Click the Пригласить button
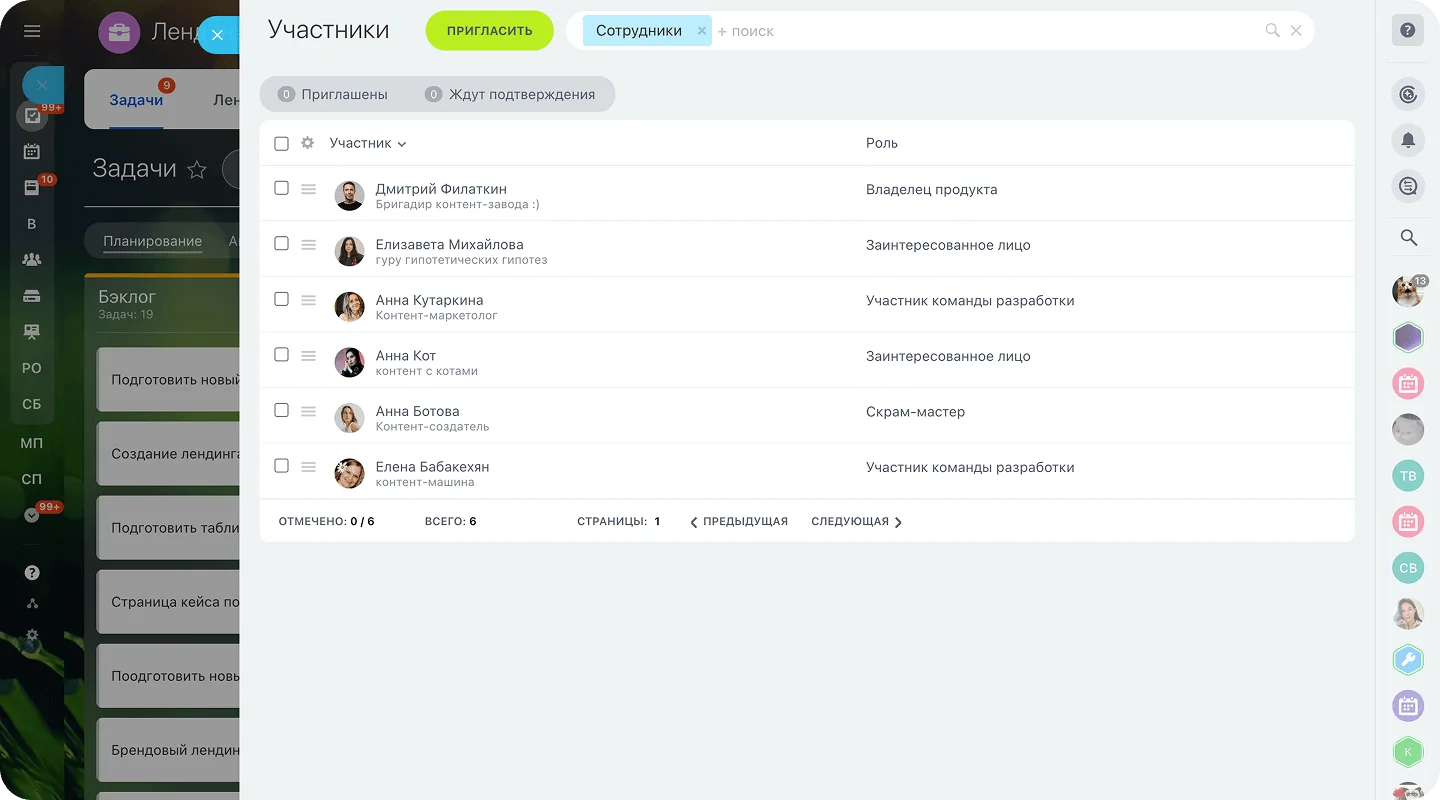 coord(489,31)
